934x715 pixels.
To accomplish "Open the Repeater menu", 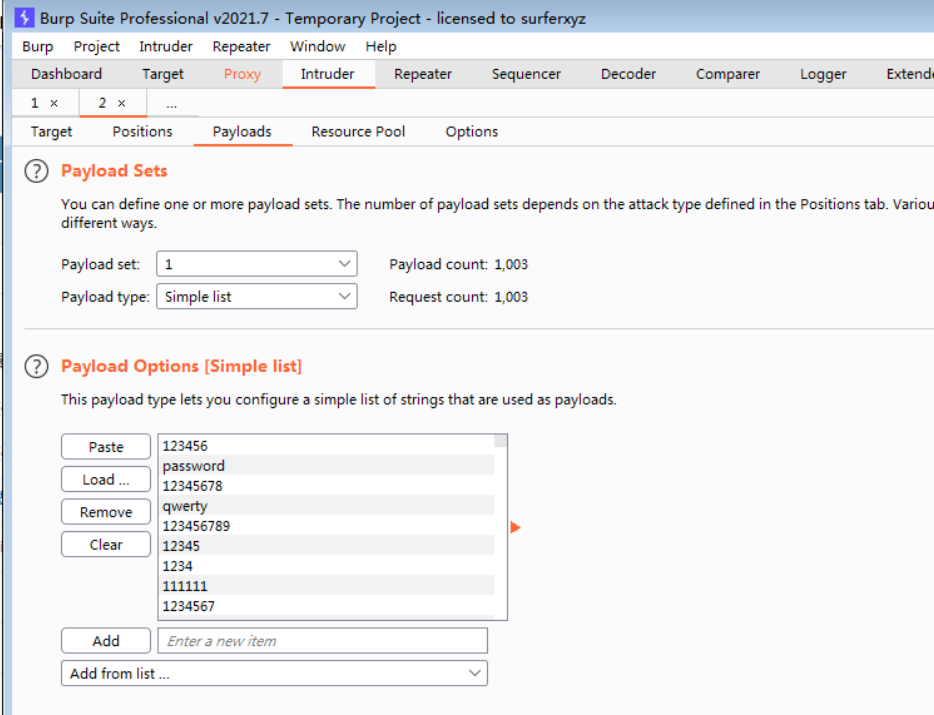I will (x=241, y=46).
